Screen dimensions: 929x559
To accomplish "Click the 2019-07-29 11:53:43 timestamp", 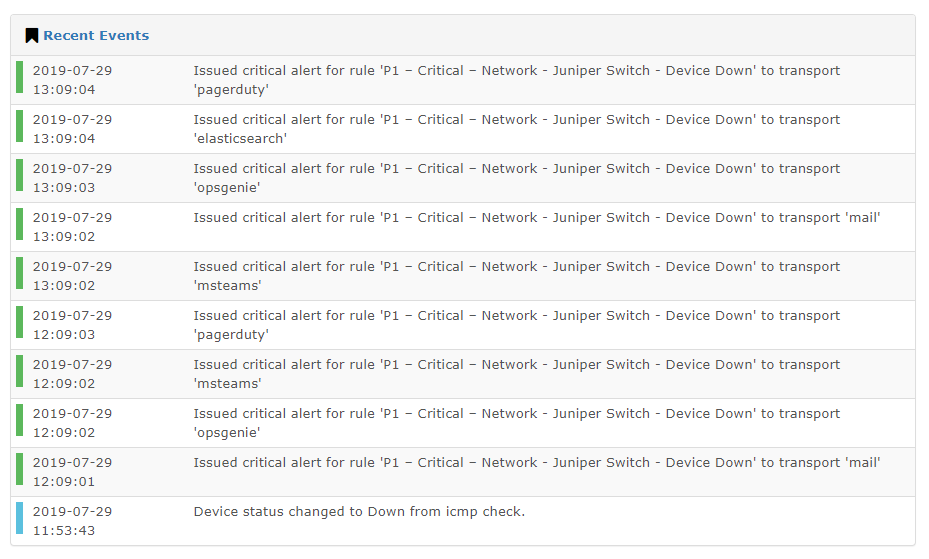I will point(72,521).
